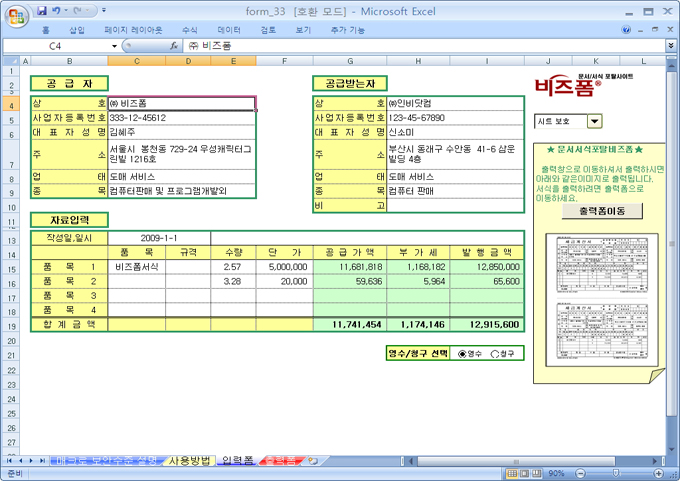Click the Undo icon
Viewport: 680px width, 481px height.
click(x=56, y=11)
